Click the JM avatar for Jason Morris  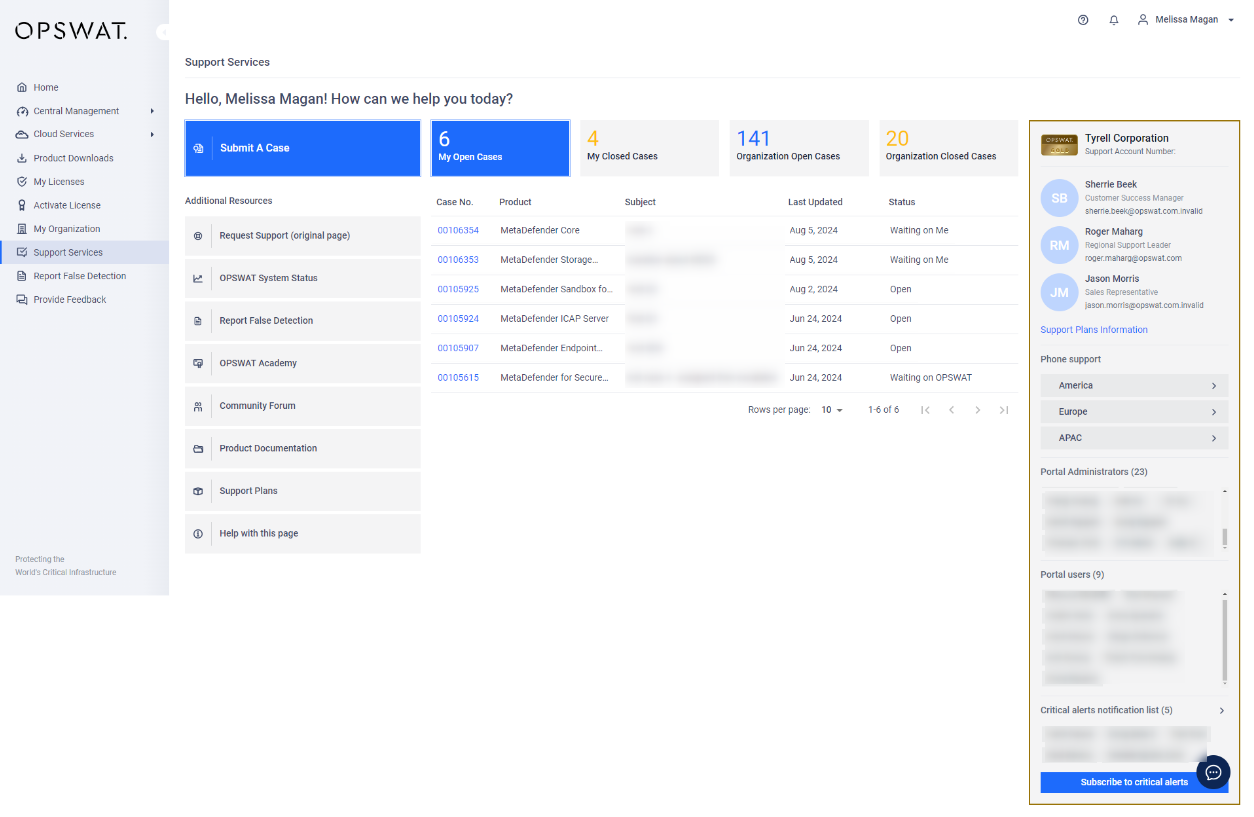tap(1059, 292)
